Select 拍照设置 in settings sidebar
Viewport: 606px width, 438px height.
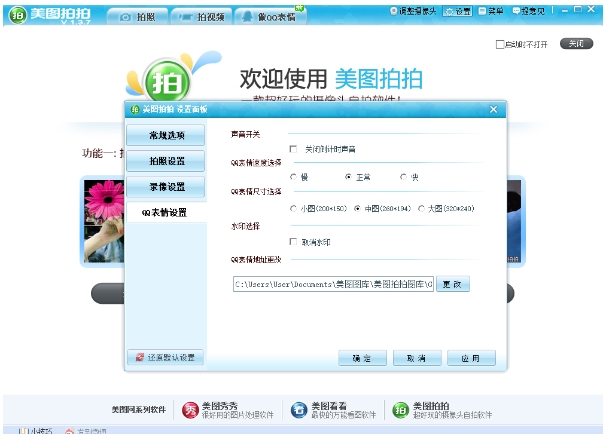[x=166, y=161]
